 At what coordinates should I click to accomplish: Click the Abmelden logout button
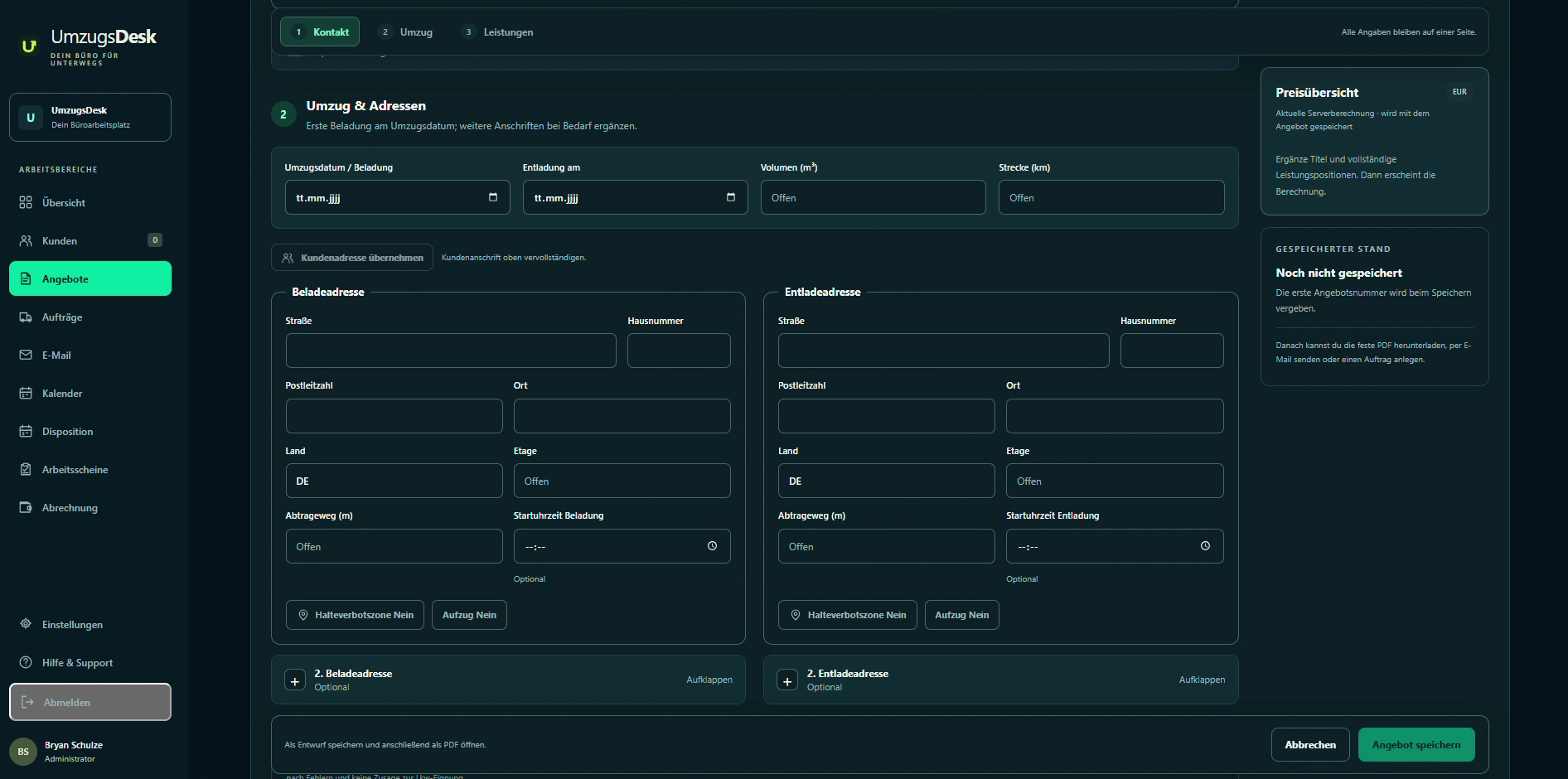click(90, 702)
